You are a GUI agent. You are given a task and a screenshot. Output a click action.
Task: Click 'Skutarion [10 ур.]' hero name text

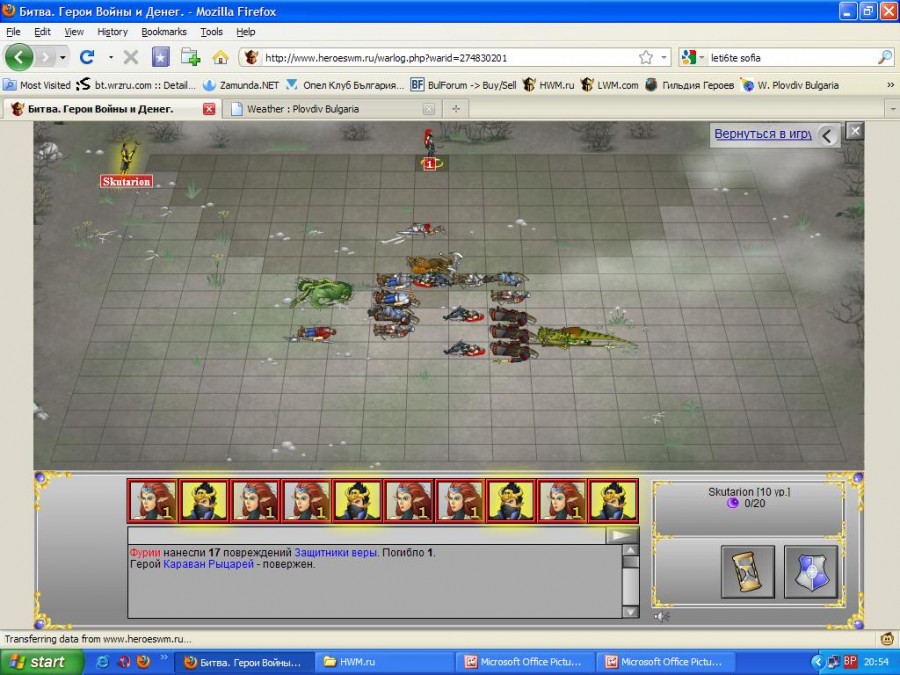click(x=748, y=492)
